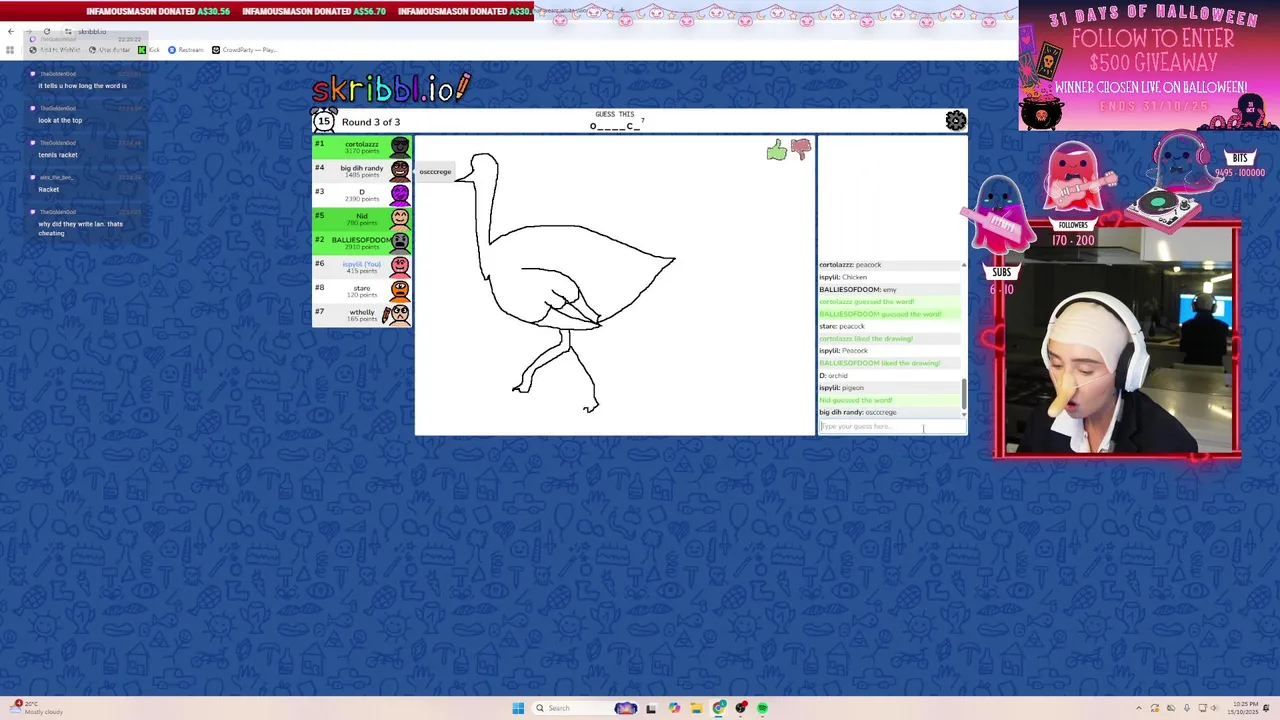Click overlay chat 'tennis racket' message
This screenshot has width=1280, height=720.
pos(58,155)
